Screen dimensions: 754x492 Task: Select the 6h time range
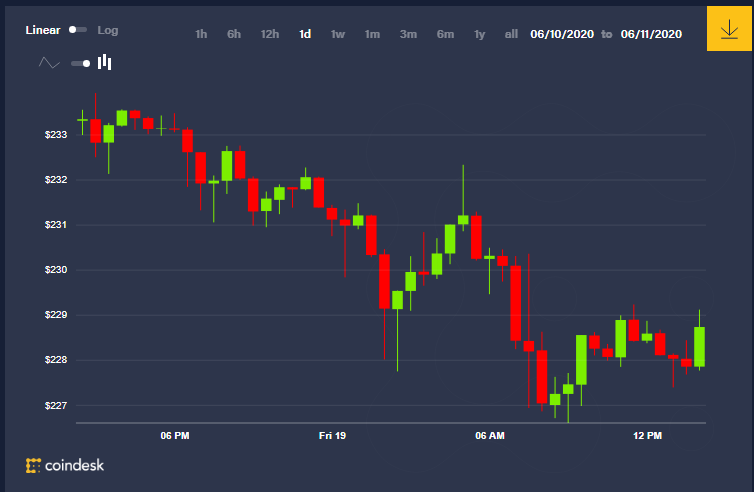pyautogui.click(x=234, y=34)
